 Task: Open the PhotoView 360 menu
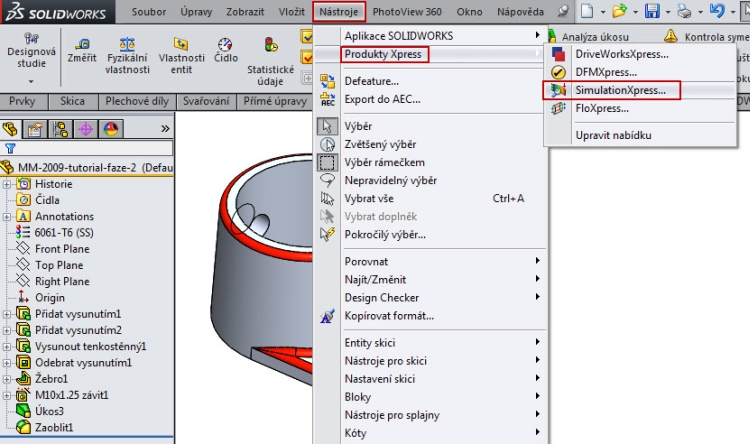[407, 11]
